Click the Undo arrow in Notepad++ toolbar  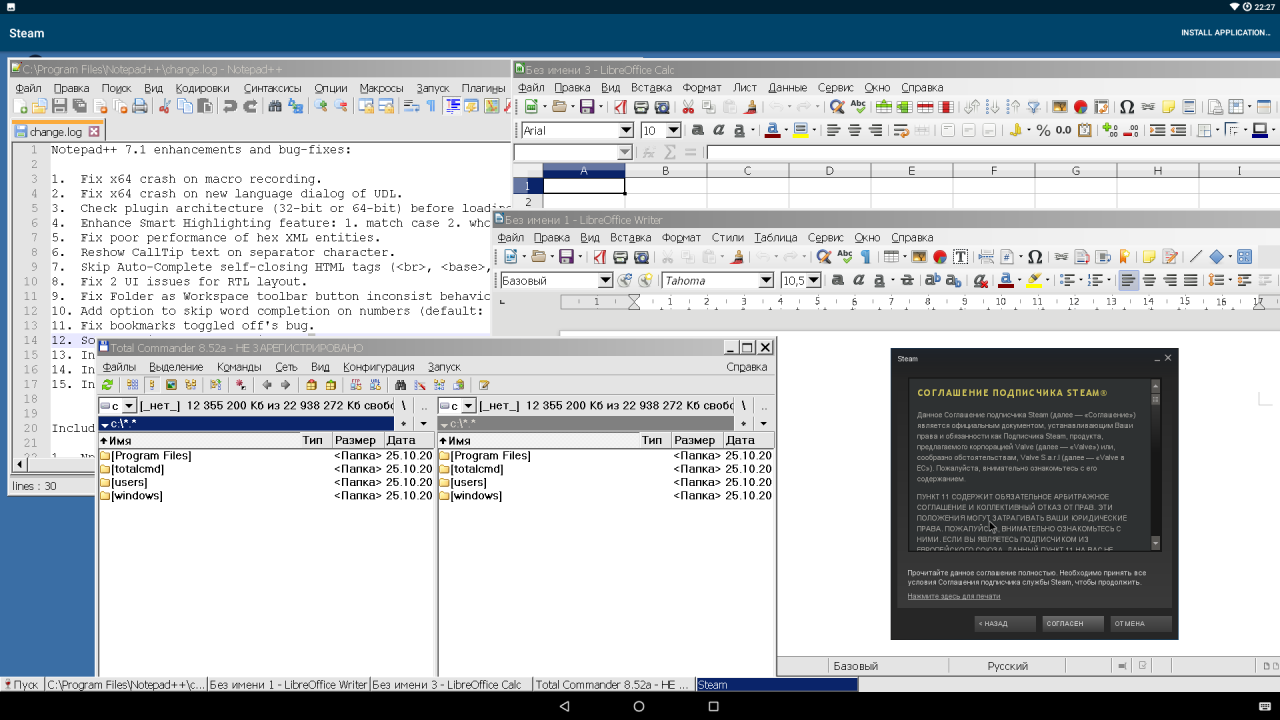point(231,105)
